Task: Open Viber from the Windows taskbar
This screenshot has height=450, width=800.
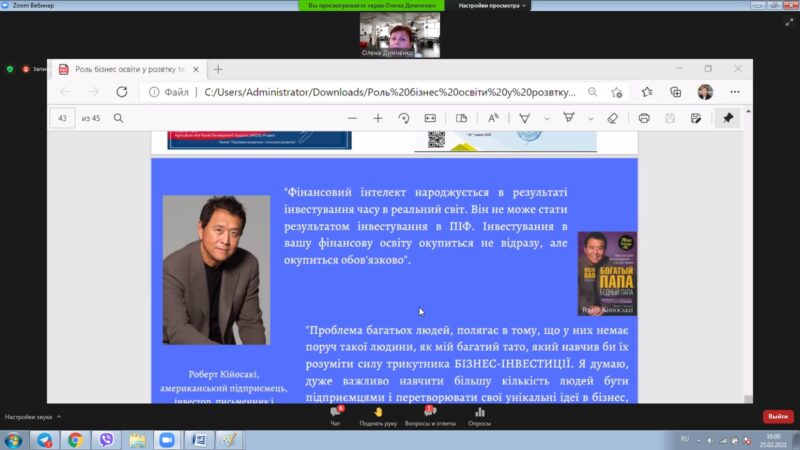Action: tap(105, 439)
